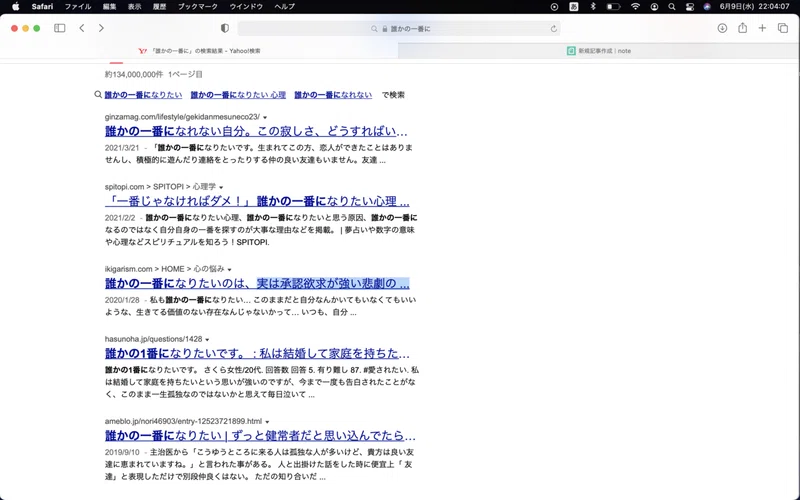Open the user account menu bar icon
Screen dimensions: 800x500
tap(654, 7)
